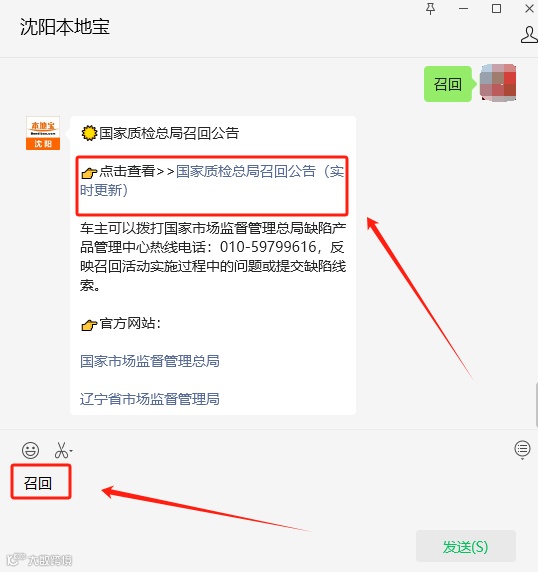Select the screenshot scissors tool
The image size is (538, 572).
tap(62, 450)
